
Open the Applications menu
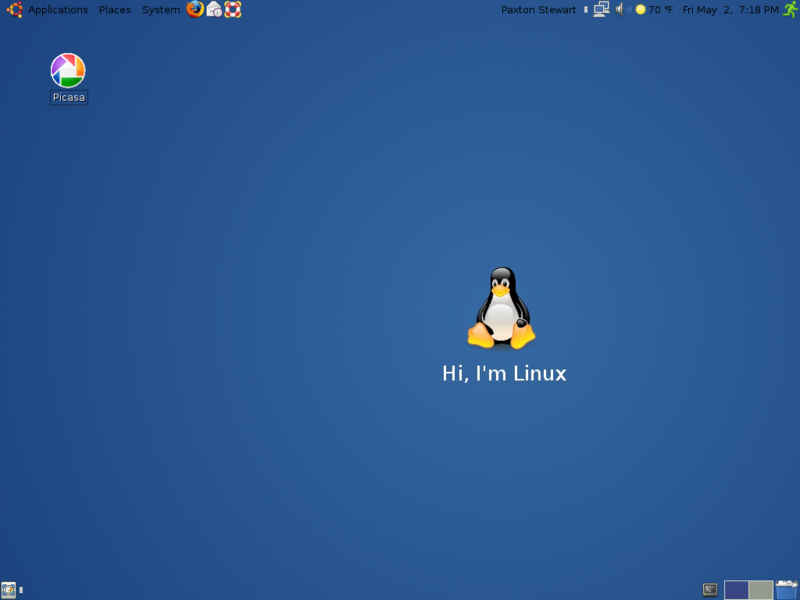point(58,10)
